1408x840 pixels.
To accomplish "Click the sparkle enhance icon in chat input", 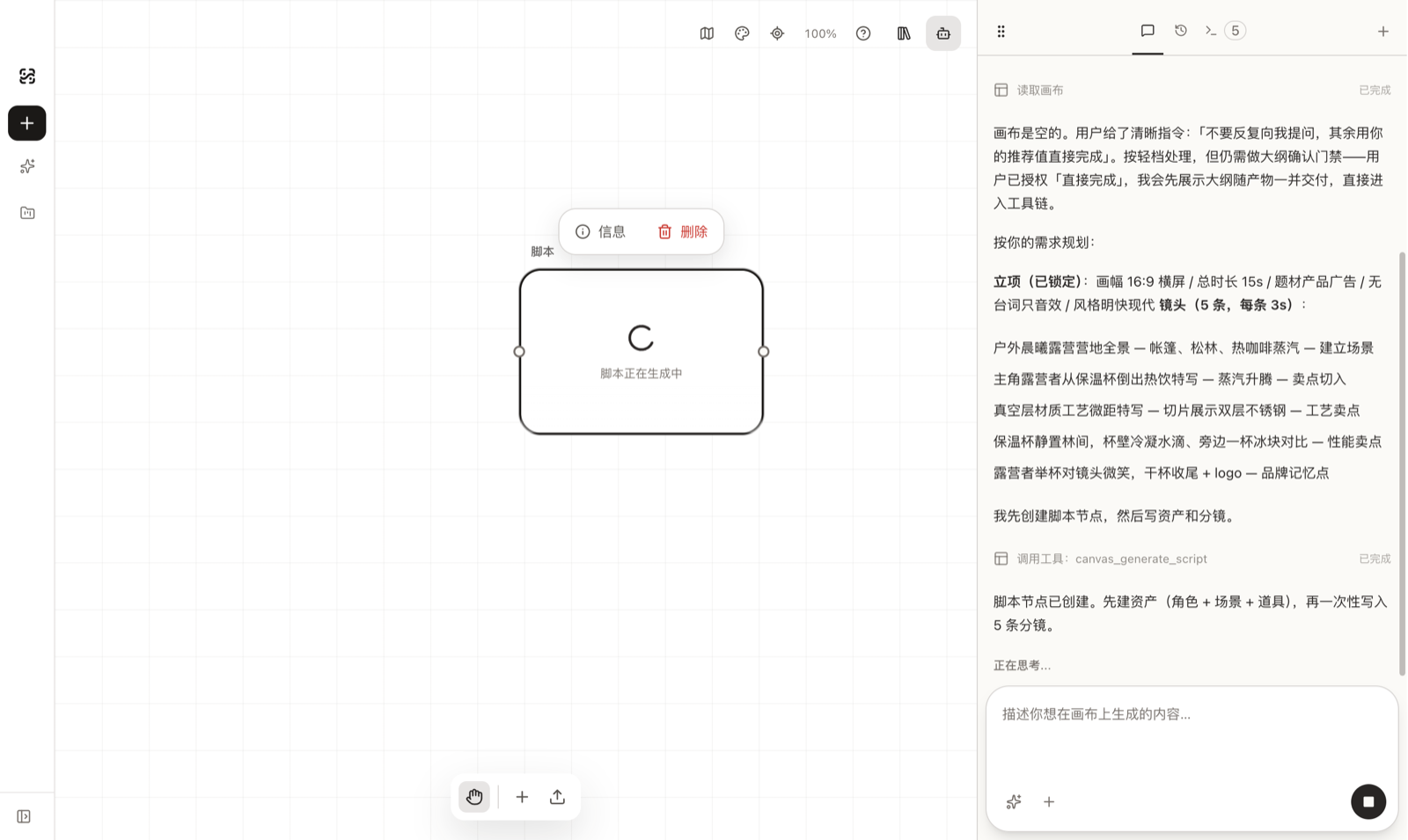I will pos(1014,801).
